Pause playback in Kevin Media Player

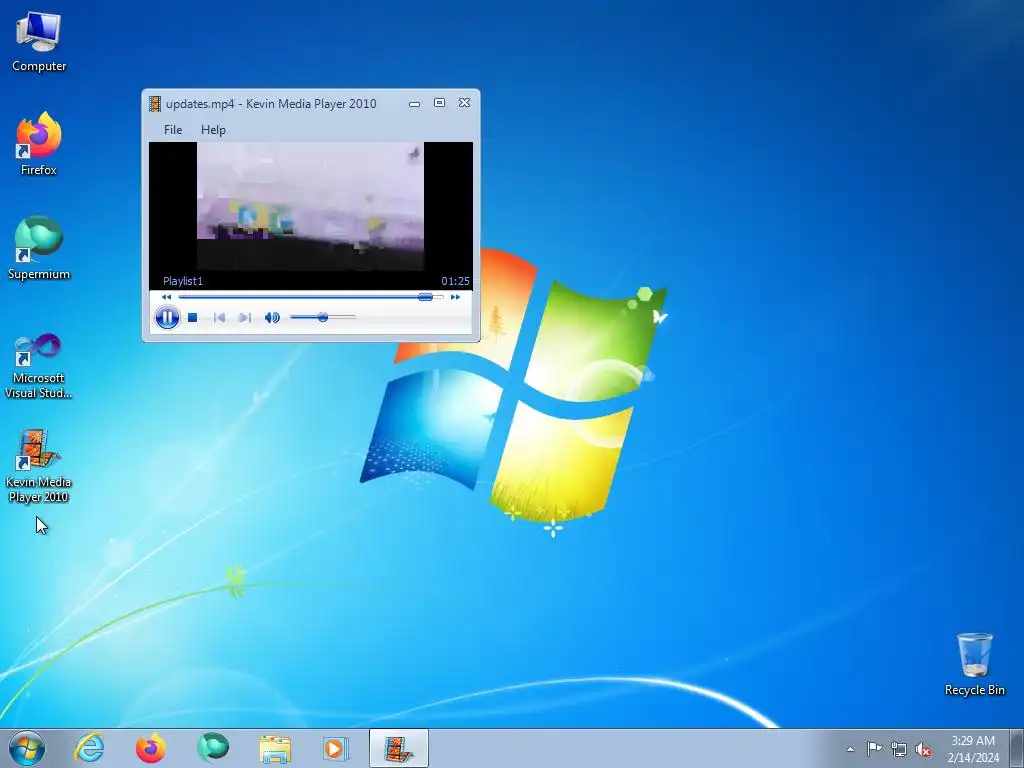(167, 317)
